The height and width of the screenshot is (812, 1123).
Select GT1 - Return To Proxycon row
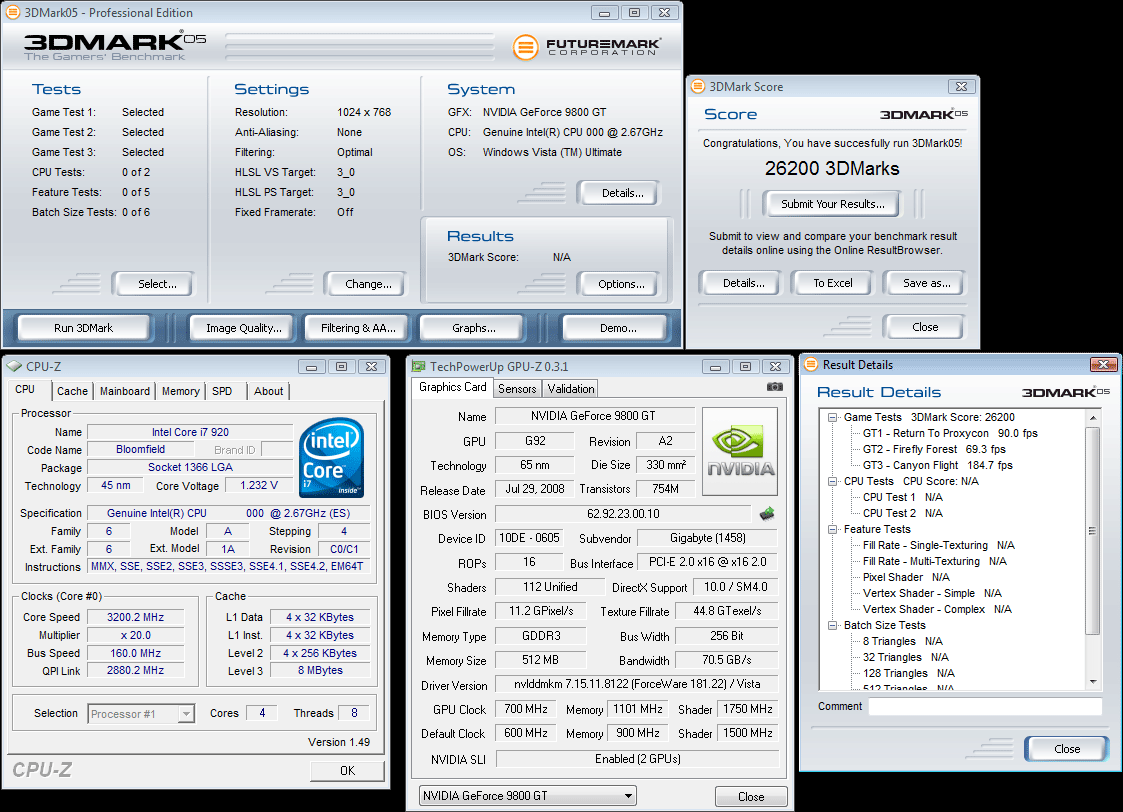[x=950, y=433]
